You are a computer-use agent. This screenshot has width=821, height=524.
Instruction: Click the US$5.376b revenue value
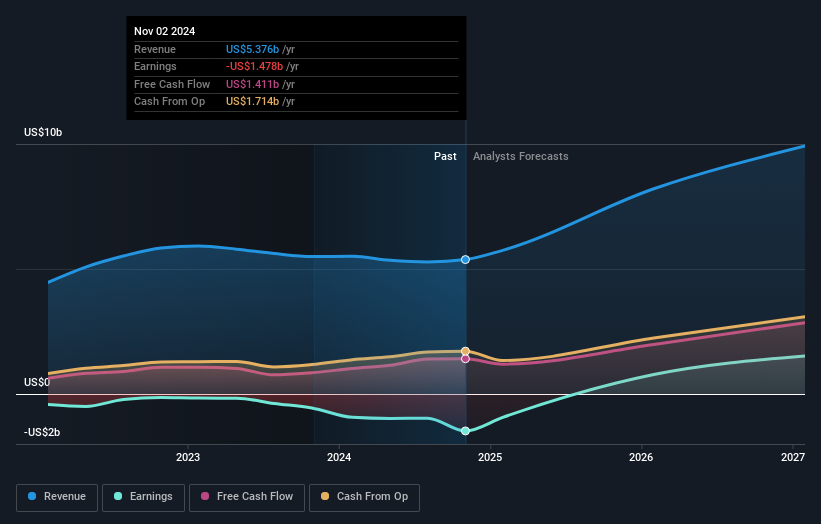[x=252, y=49]
